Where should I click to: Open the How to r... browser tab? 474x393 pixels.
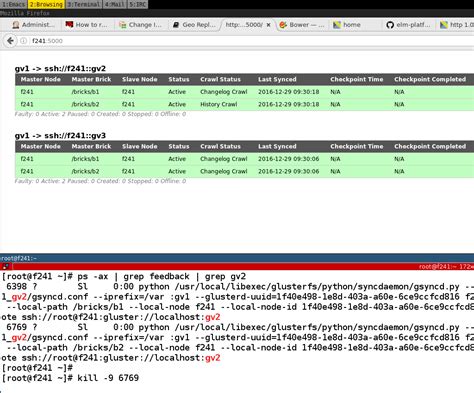pyautogui.click(x=87, y=25)
